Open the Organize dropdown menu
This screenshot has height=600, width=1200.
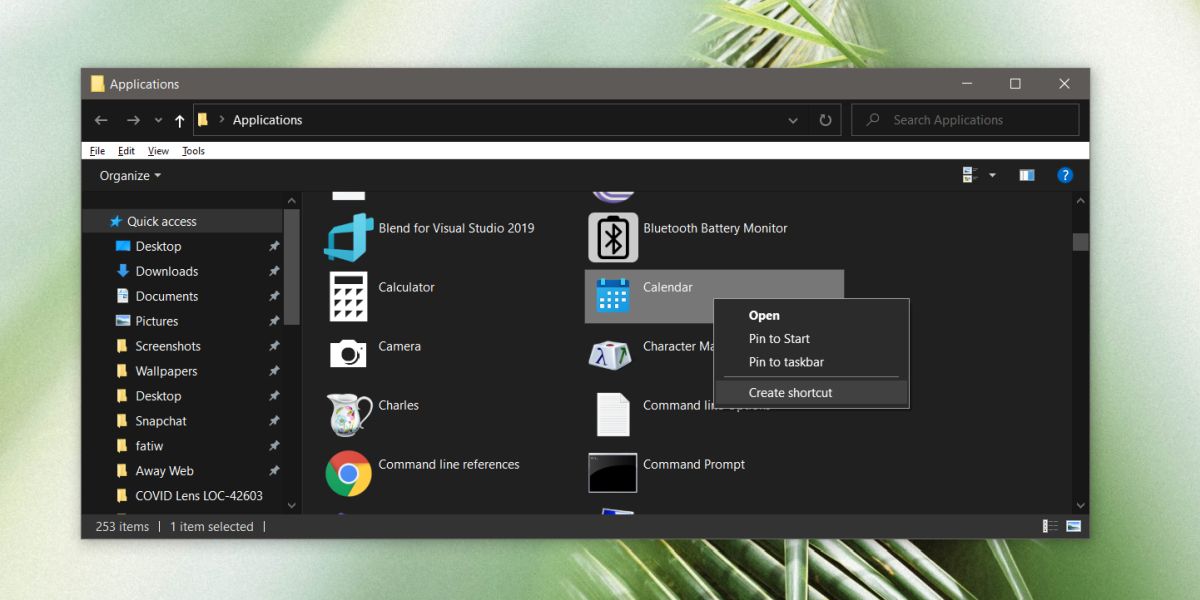(130, 176)
